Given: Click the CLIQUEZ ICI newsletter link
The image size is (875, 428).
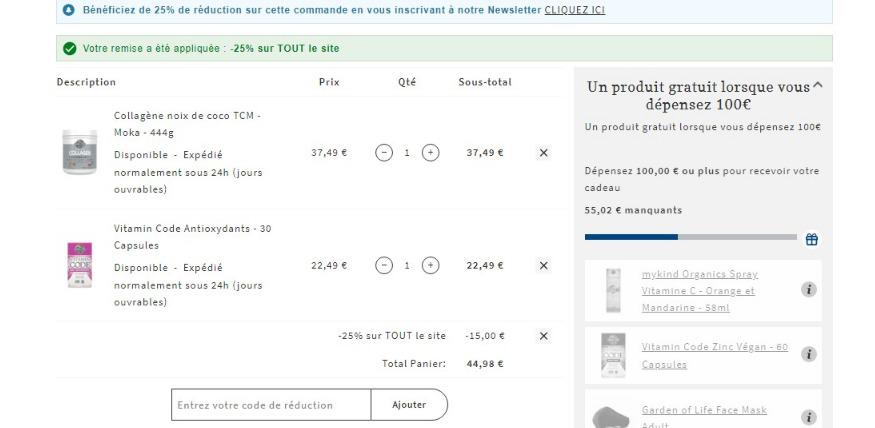Looking at the screenshot, I should point(574,10).
